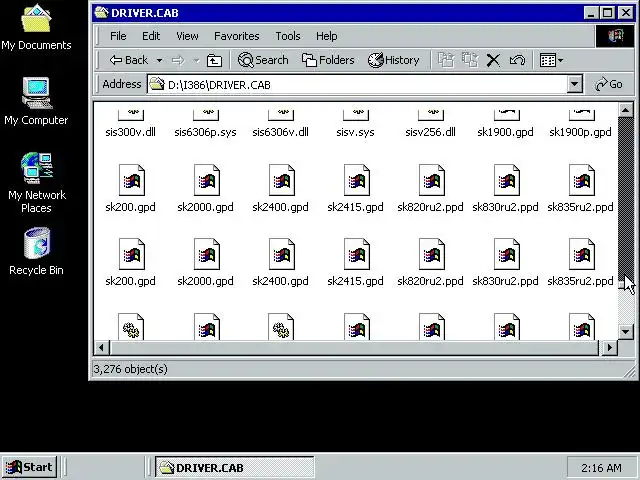The width and height of the screenshot is (640, 480).
Task: Click horizontal scrollbar right arrow
Action: [610, 348]
